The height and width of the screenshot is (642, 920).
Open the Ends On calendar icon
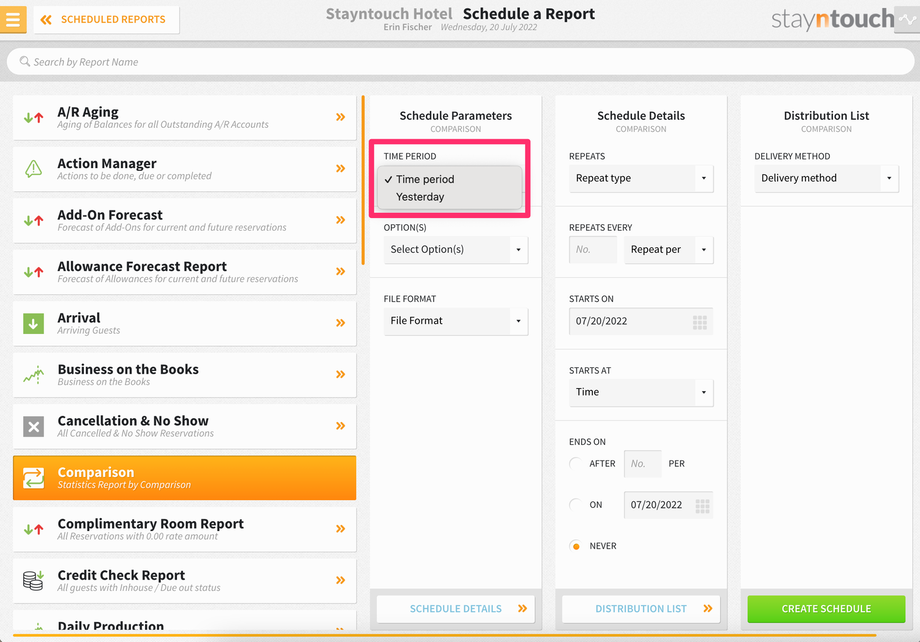tap(702, 506)
